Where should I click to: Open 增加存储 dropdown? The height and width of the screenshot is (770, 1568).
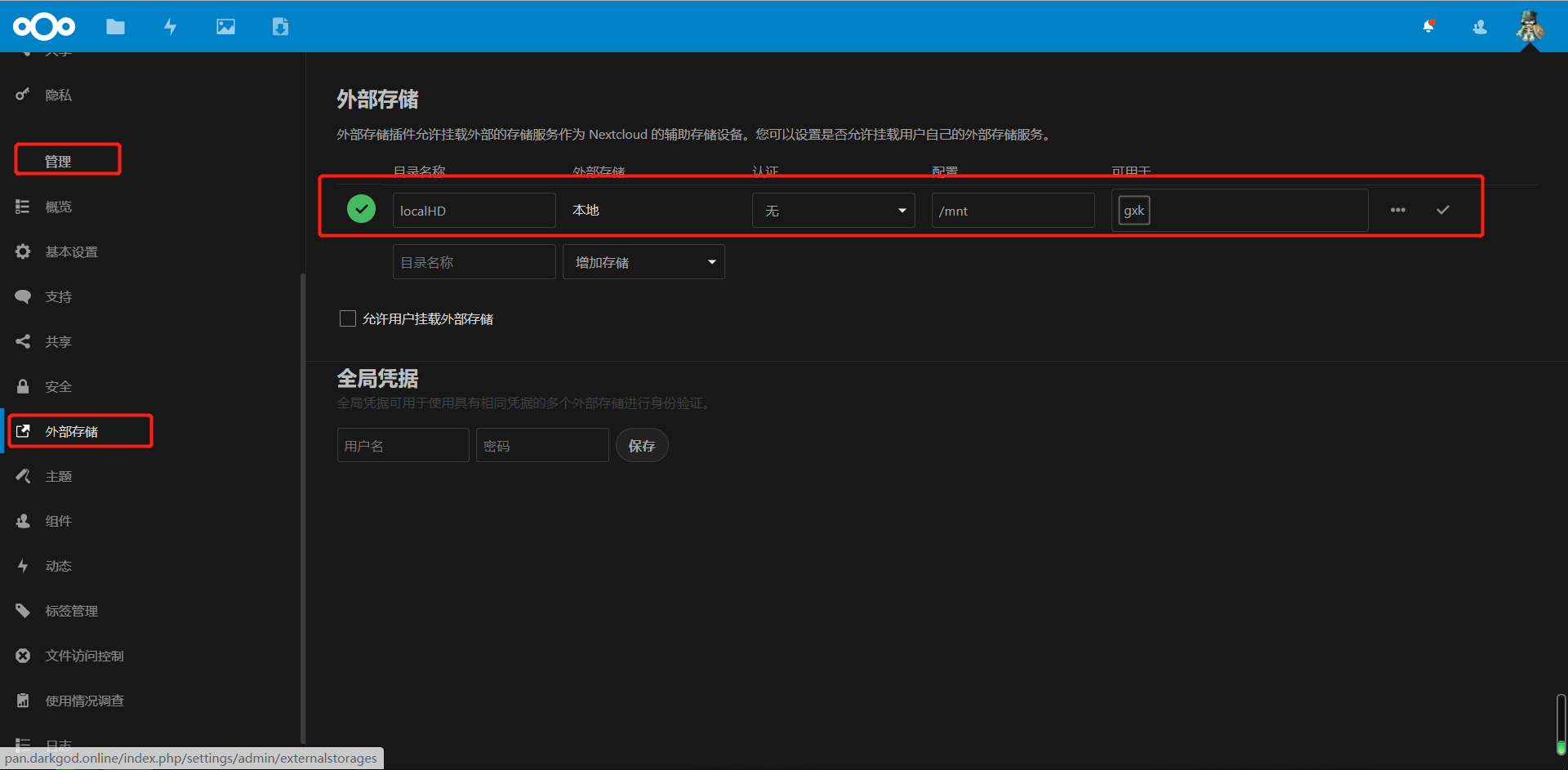[644, 262]
